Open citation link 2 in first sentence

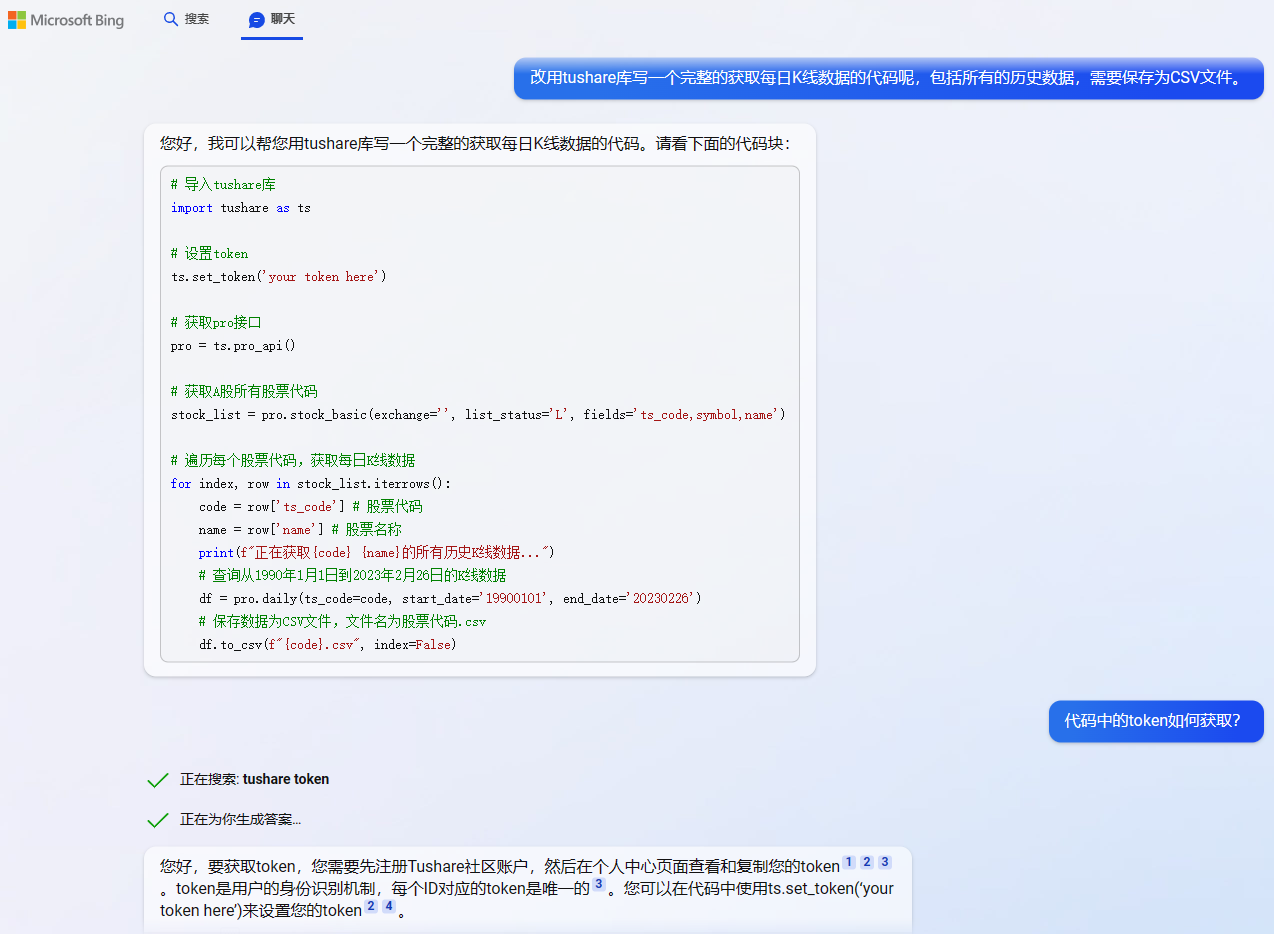point(866,860)
